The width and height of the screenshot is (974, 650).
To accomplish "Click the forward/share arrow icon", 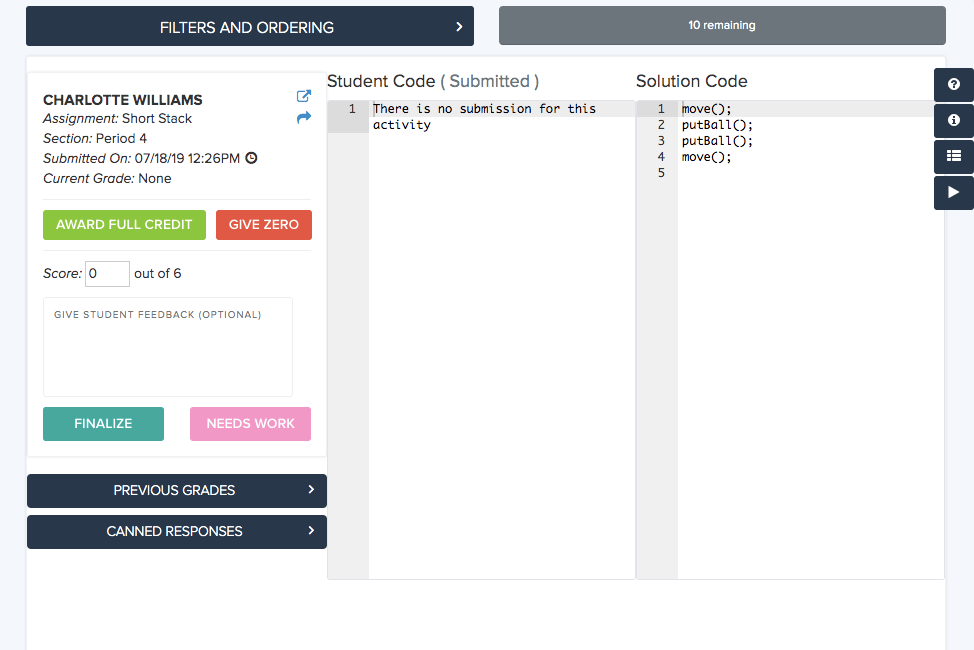I will [303, 118].
